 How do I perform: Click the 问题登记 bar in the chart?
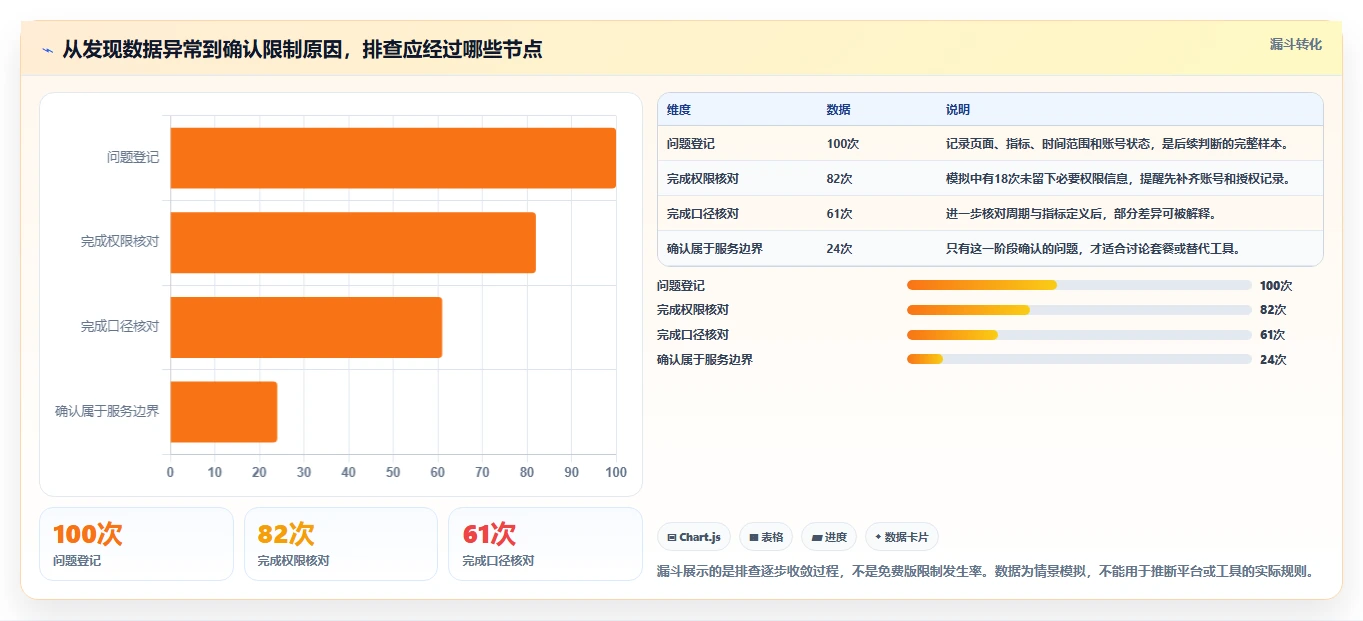coord(393,158)
